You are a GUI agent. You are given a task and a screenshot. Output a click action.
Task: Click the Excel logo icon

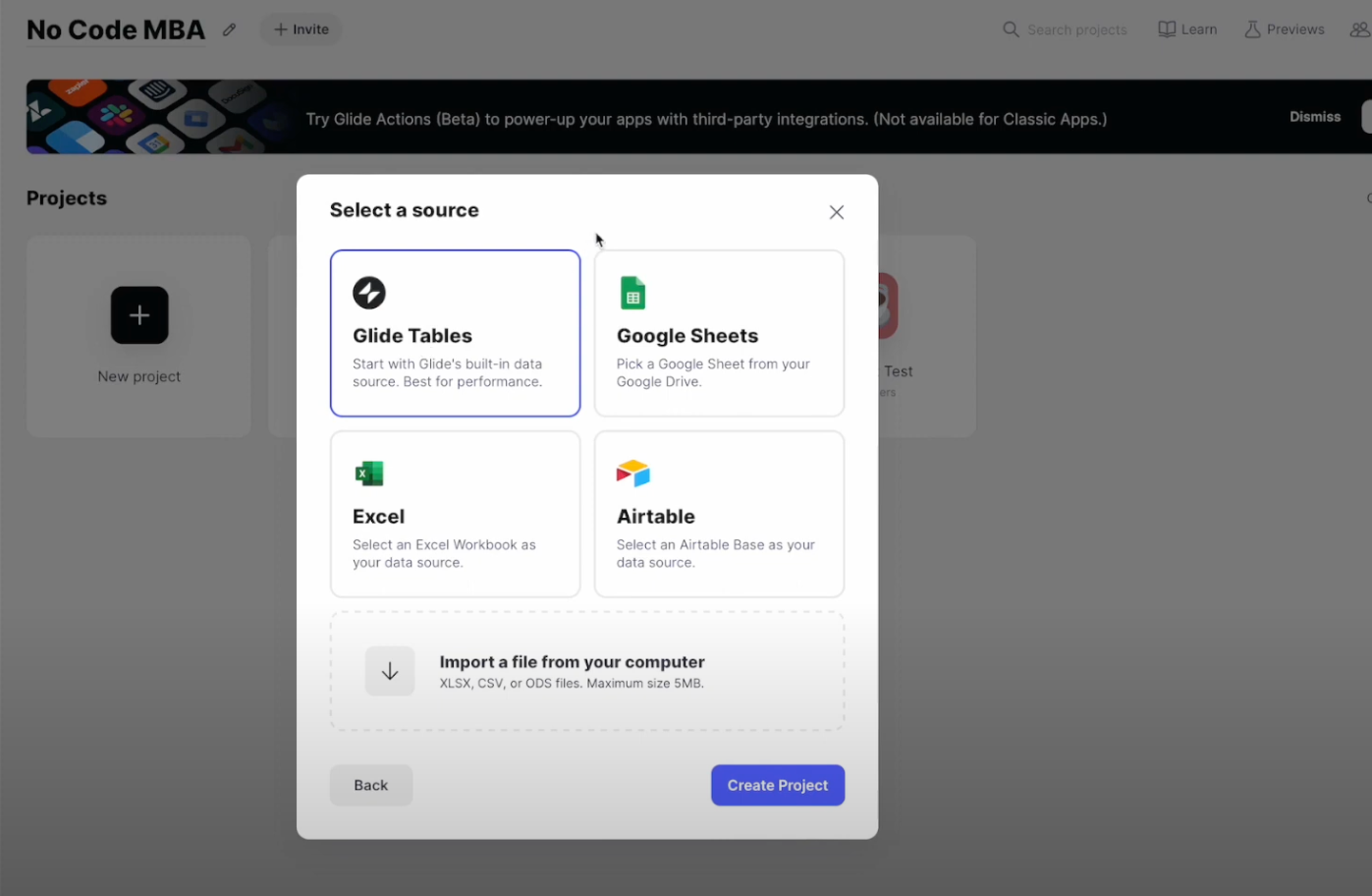(x=369, y=474)
